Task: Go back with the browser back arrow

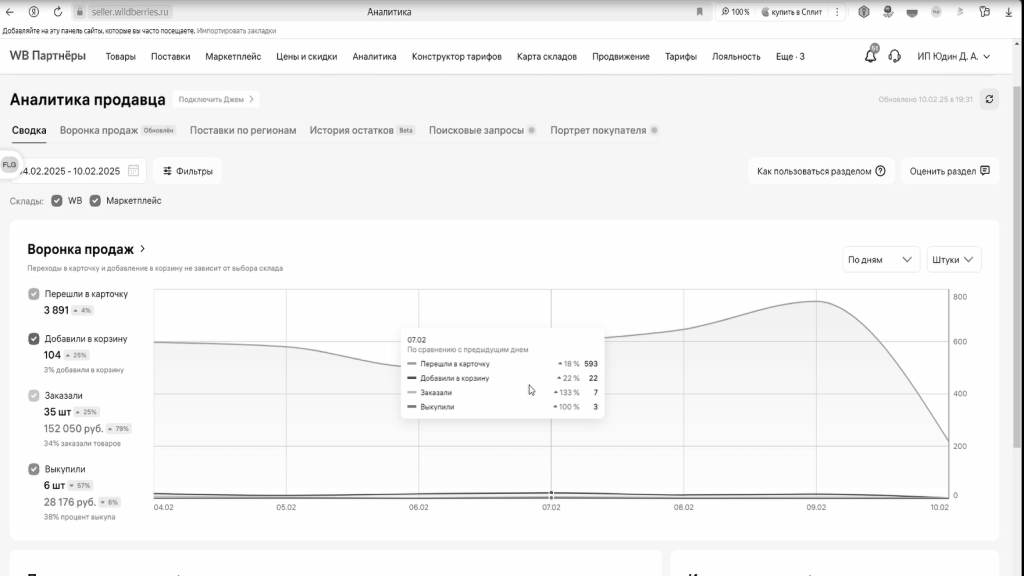Action: click(10, 12)
